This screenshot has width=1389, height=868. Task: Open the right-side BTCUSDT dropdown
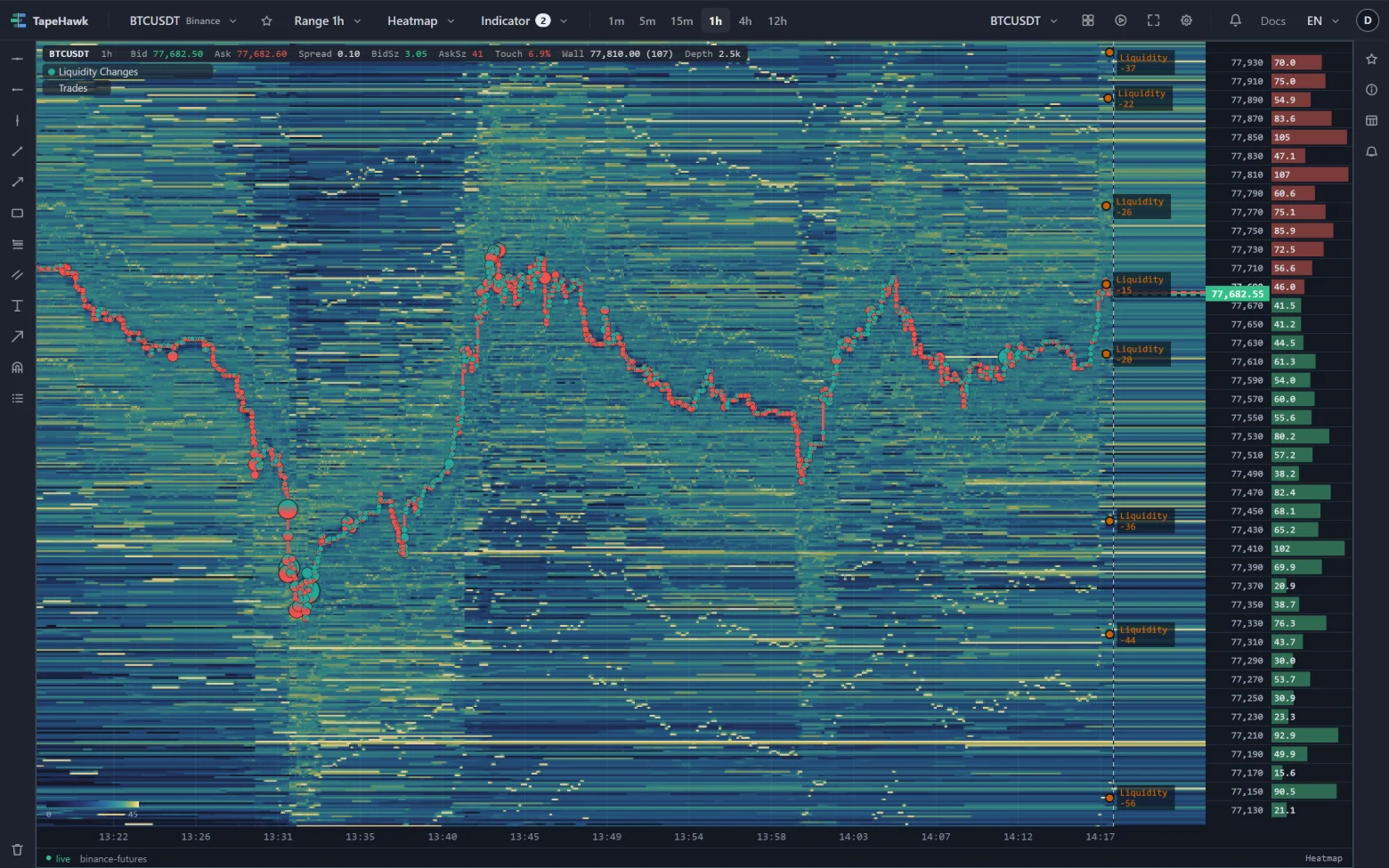point(1024,20)
